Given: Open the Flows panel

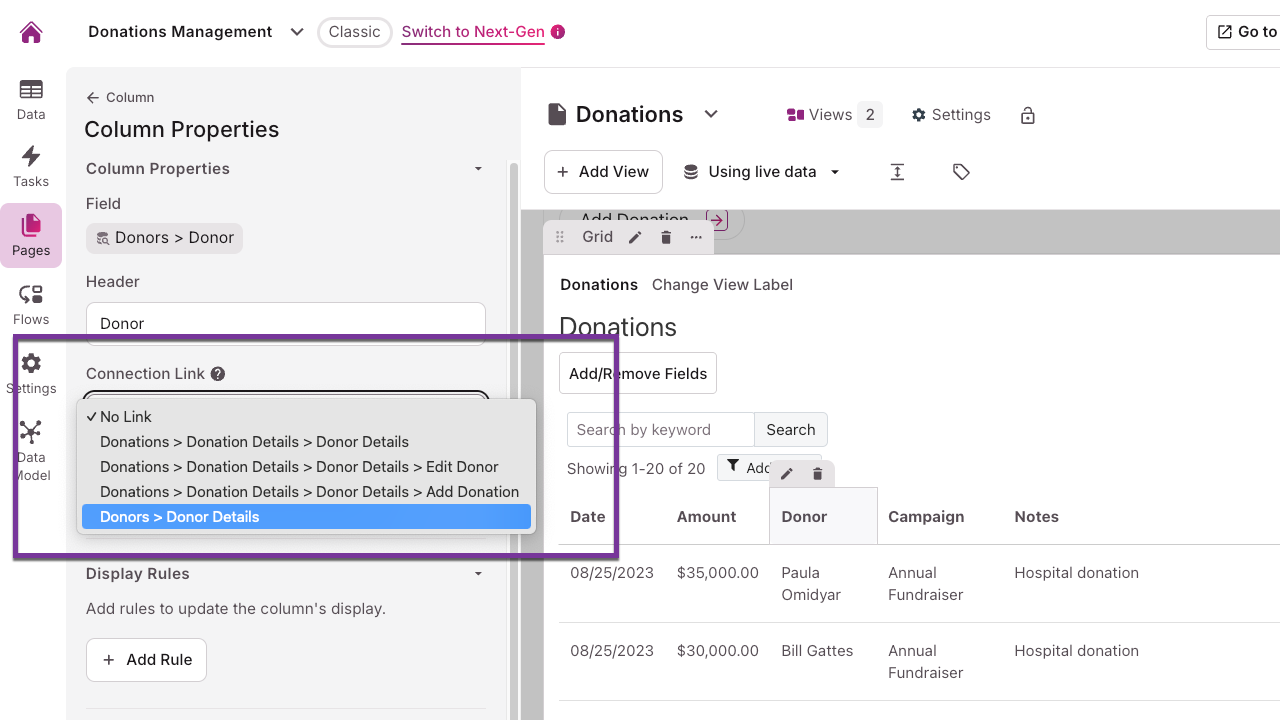Looking at the screenshot, I should (30, 302).
